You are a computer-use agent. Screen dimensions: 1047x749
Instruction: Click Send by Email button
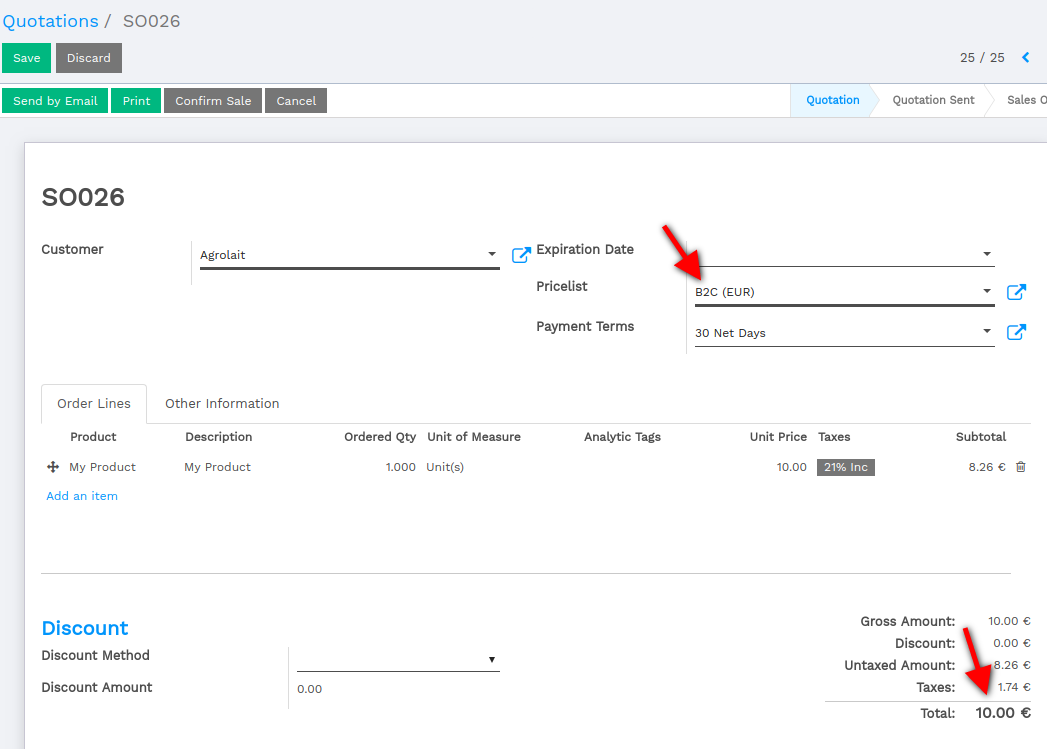(55, 101)
